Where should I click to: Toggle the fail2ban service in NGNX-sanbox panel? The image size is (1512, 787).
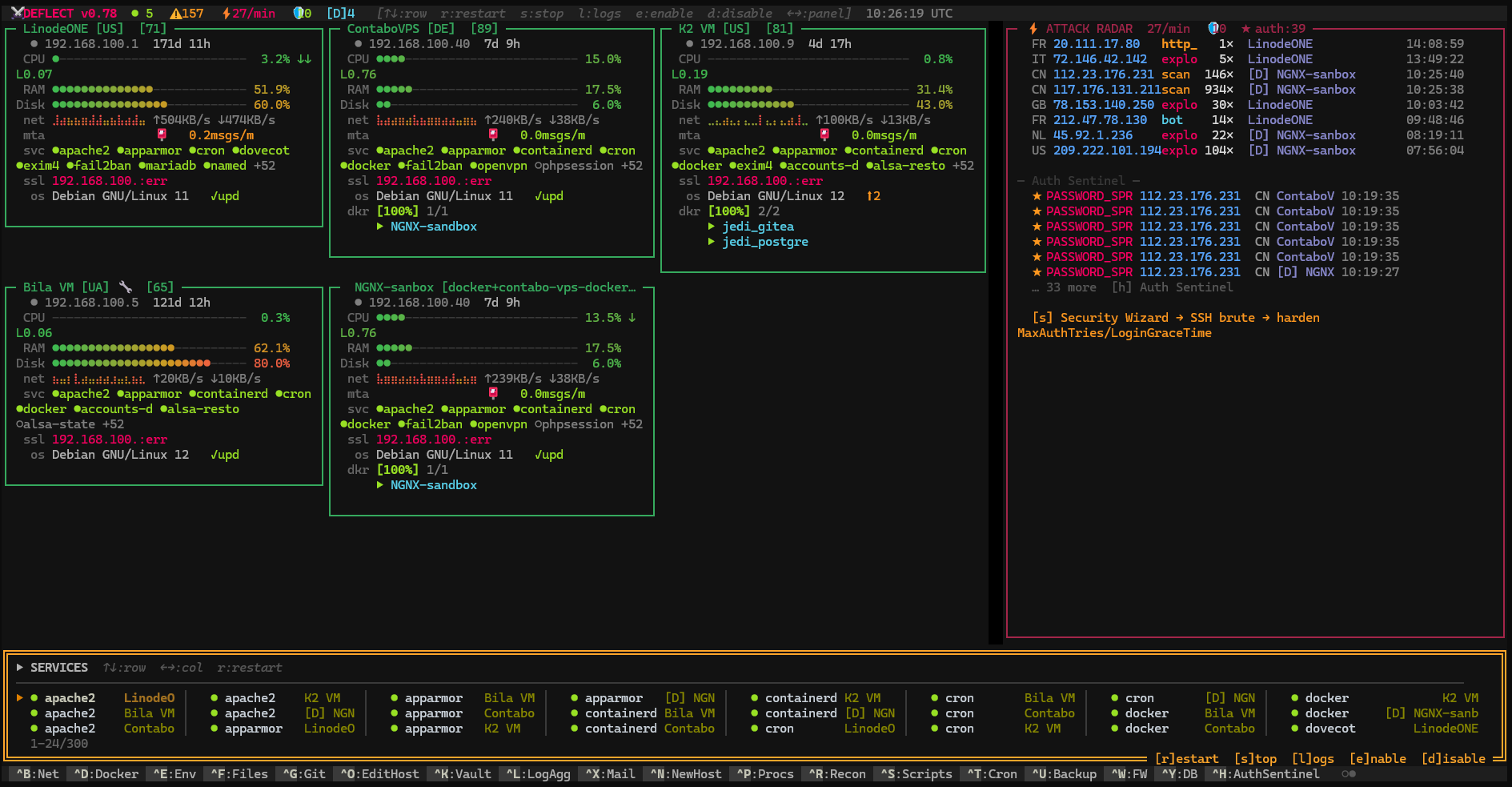coord(431,424)
